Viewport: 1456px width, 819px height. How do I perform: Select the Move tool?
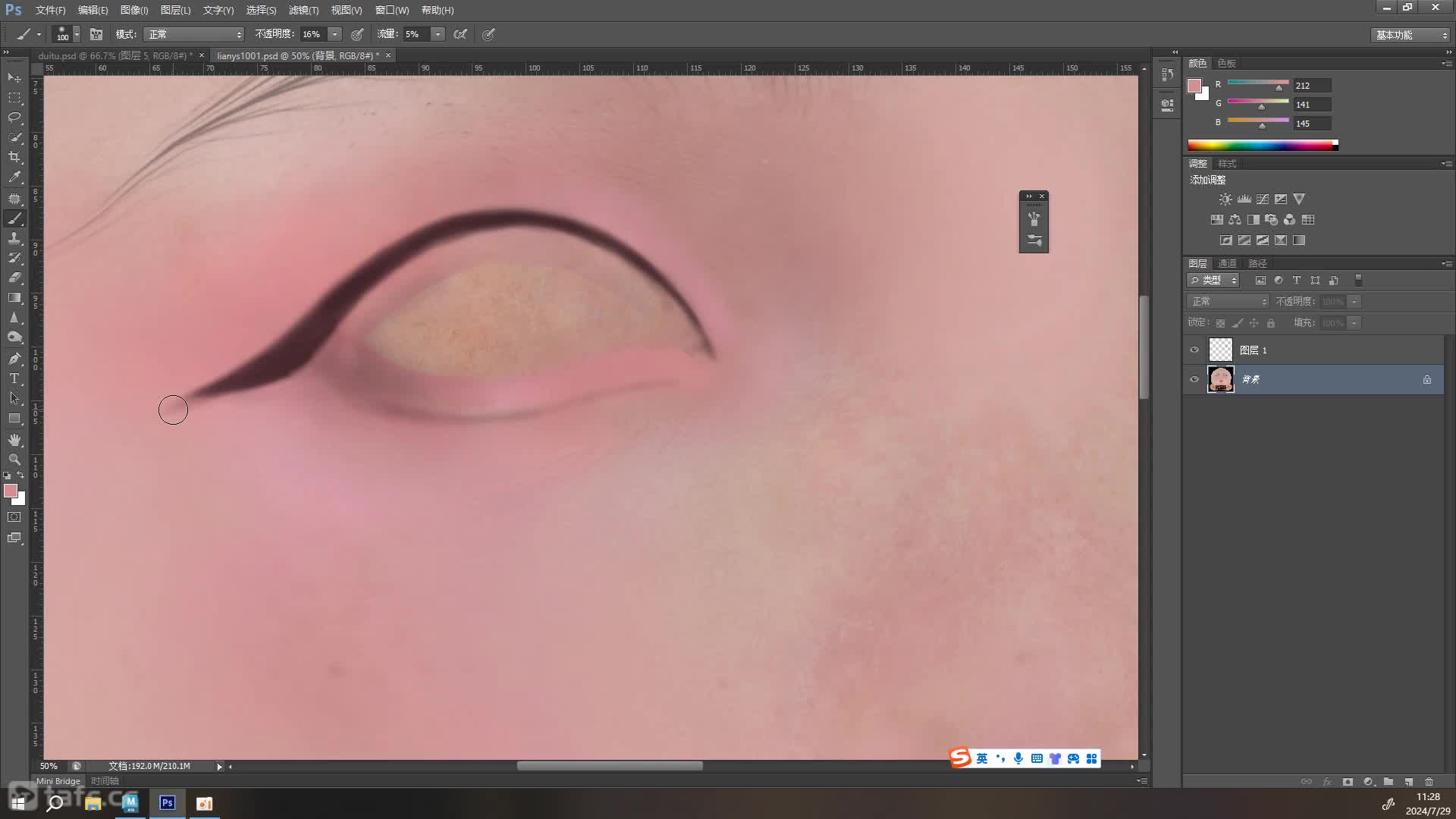click(x=14, y=77)
